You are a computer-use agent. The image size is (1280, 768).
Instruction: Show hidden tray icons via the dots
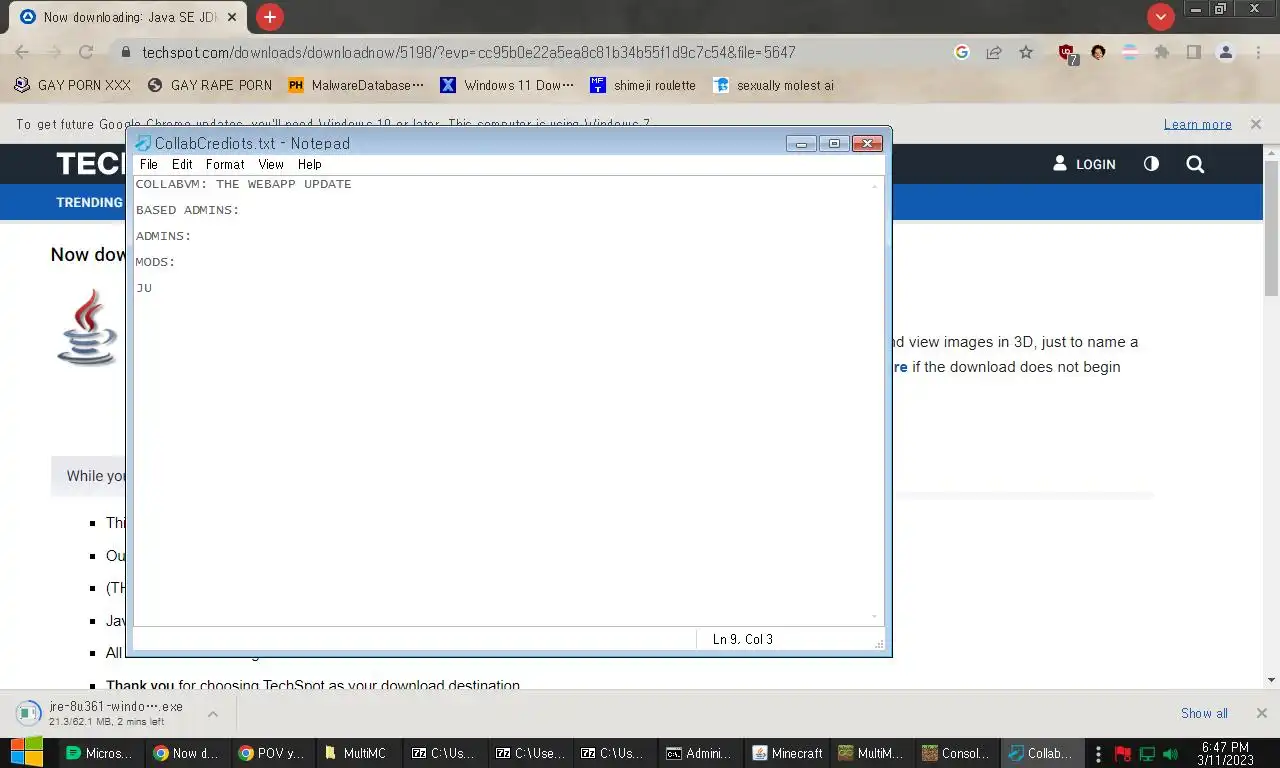tap(1099, 753)
